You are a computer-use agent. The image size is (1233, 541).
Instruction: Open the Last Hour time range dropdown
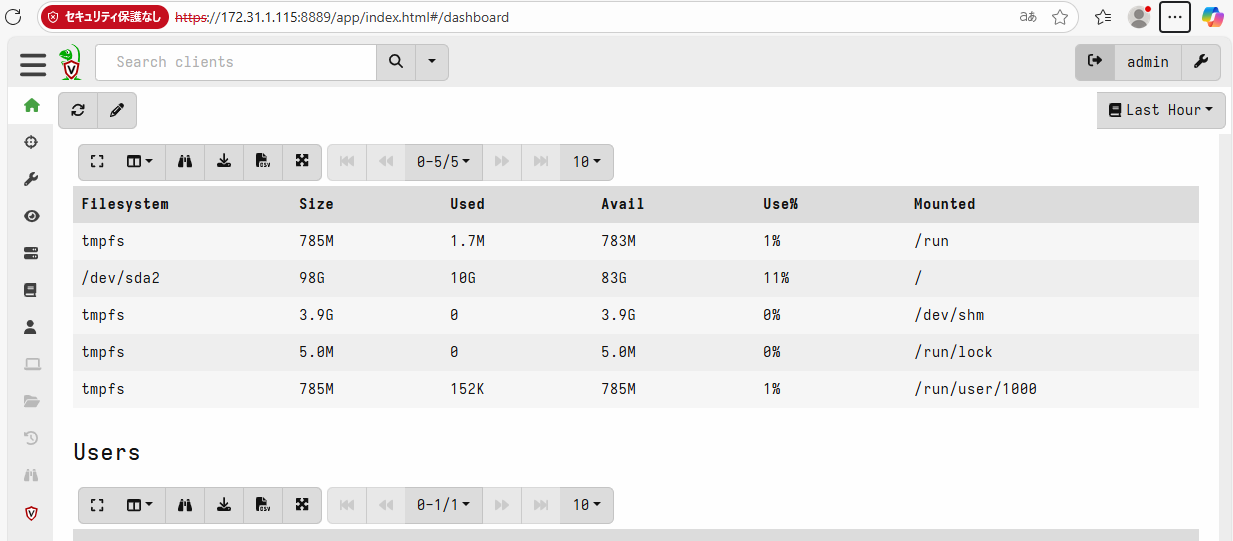pyautogui.click(x=1161, y=110)
